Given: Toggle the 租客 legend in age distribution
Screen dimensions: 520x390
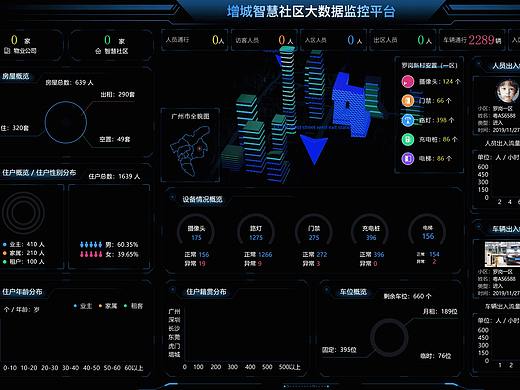Looking at the screenshot, I should click(x=133, y=306).
